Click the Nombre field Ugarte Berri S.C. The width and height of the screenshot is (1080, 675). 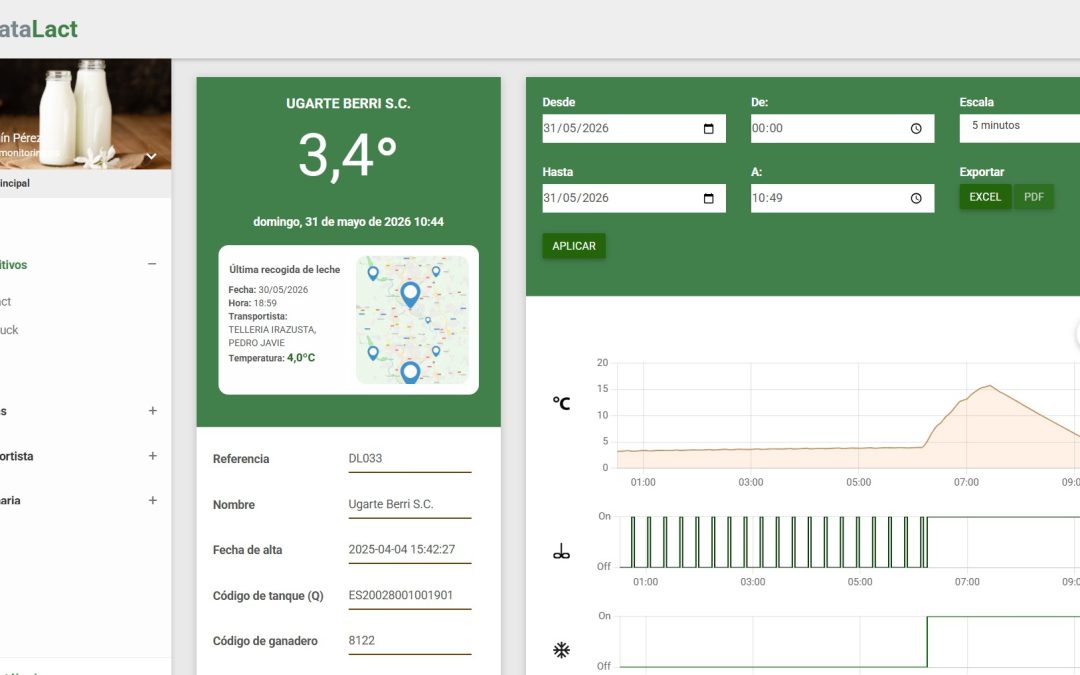pos(410,504)
